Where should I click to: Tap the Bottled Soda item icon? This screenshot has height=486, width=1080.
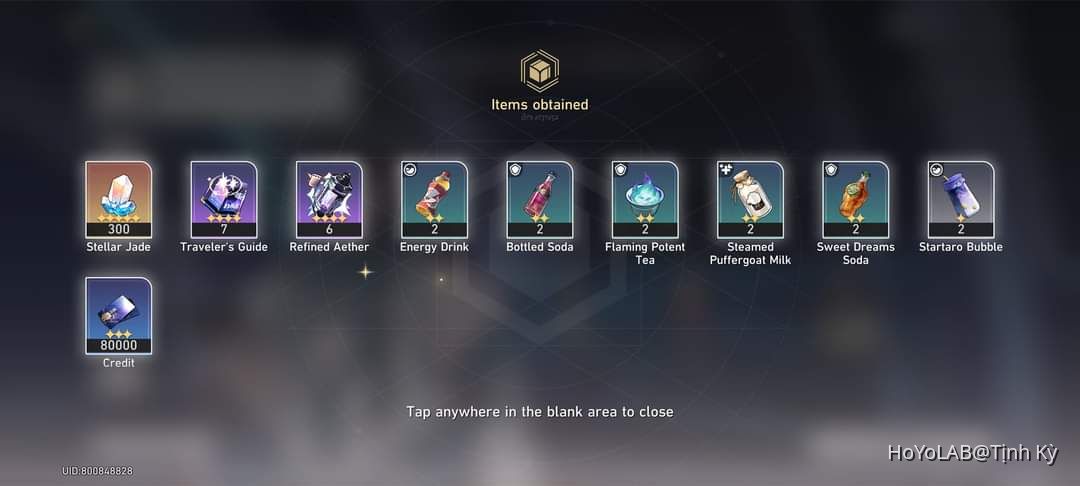pos(540,200)
